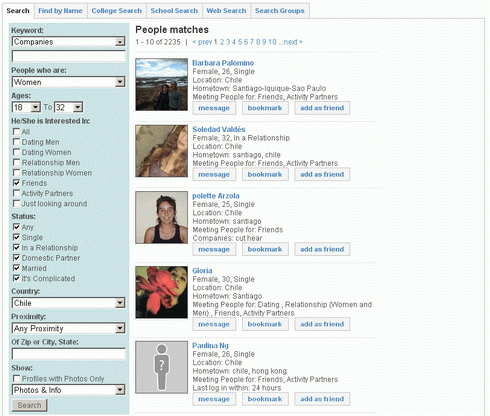Screen dimensions: 490x416
Task: Click Gloria's rose profile photo
Action: click(162, 292)
